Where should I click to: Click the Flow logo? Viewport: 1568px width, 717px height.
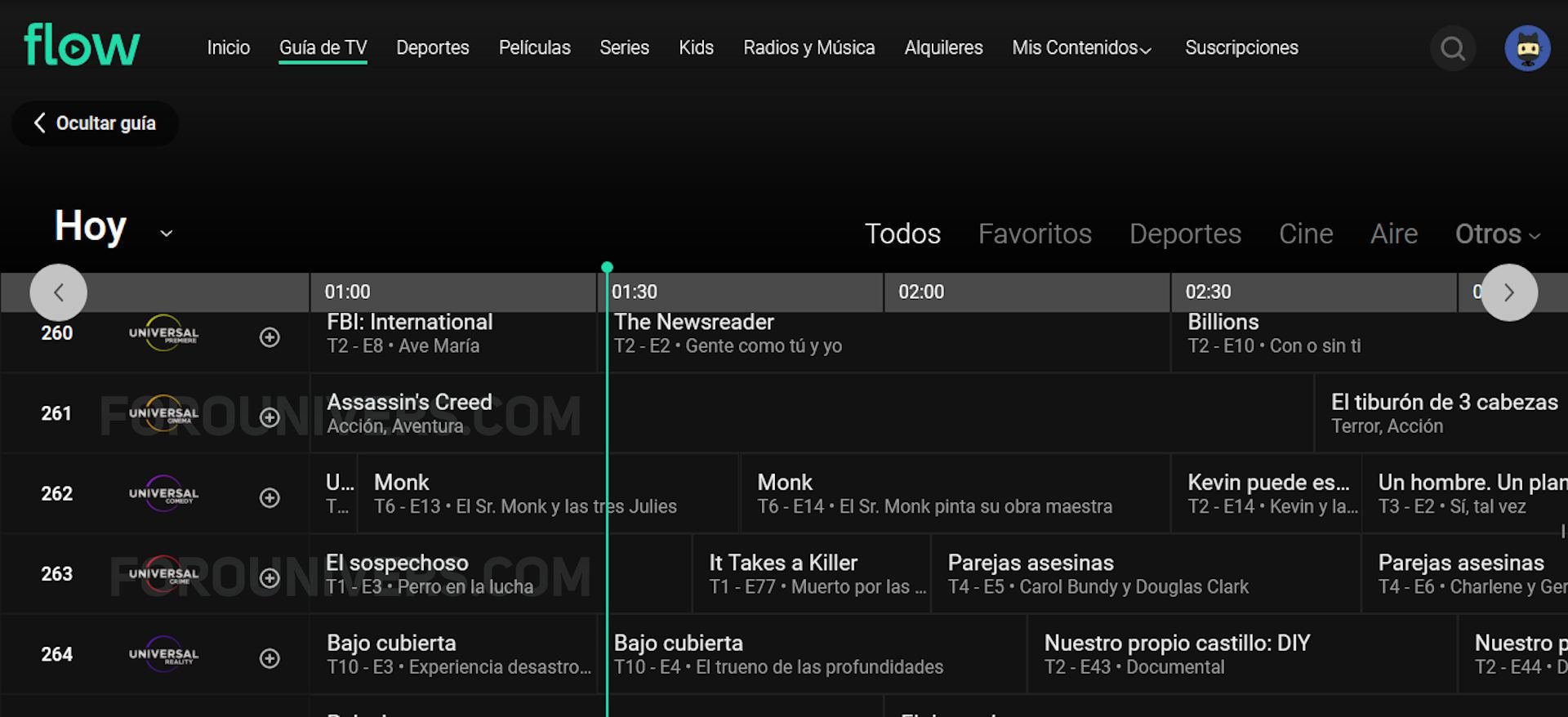(82, 46)
